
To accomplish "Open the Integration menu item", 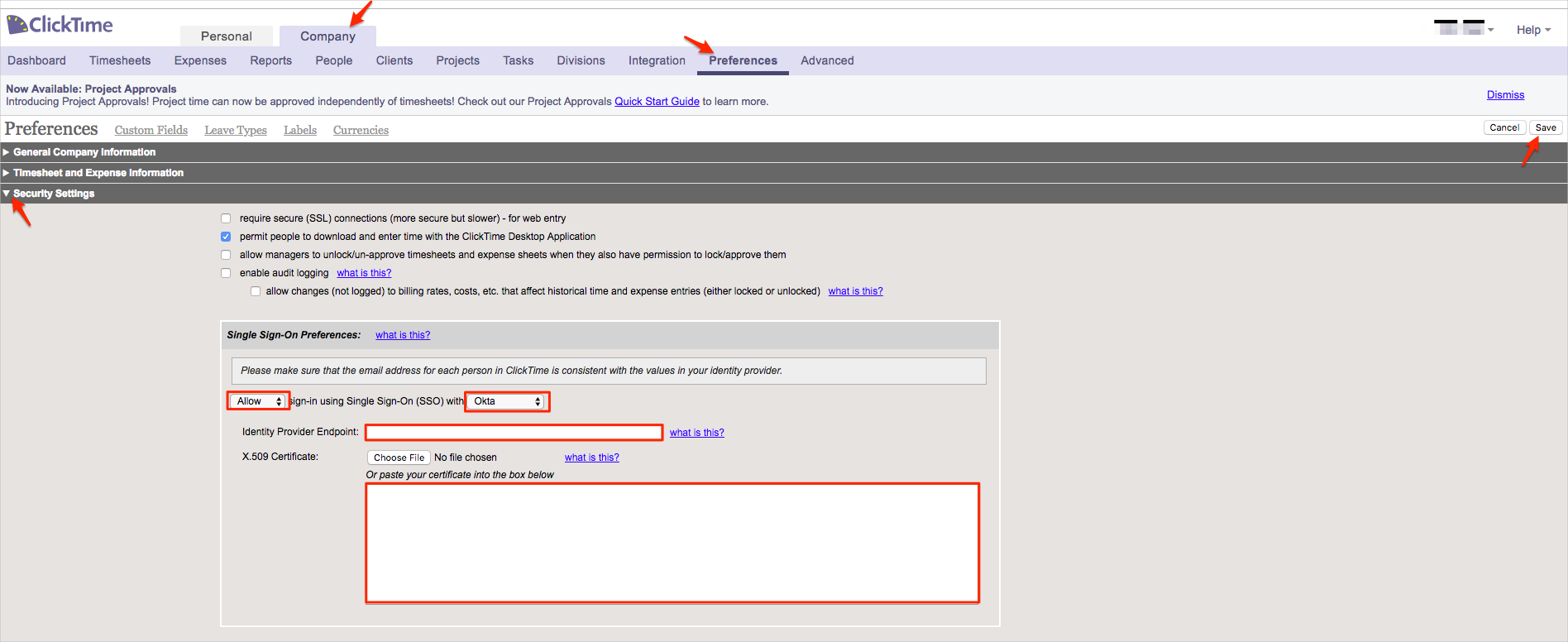I will pos(657,60).
